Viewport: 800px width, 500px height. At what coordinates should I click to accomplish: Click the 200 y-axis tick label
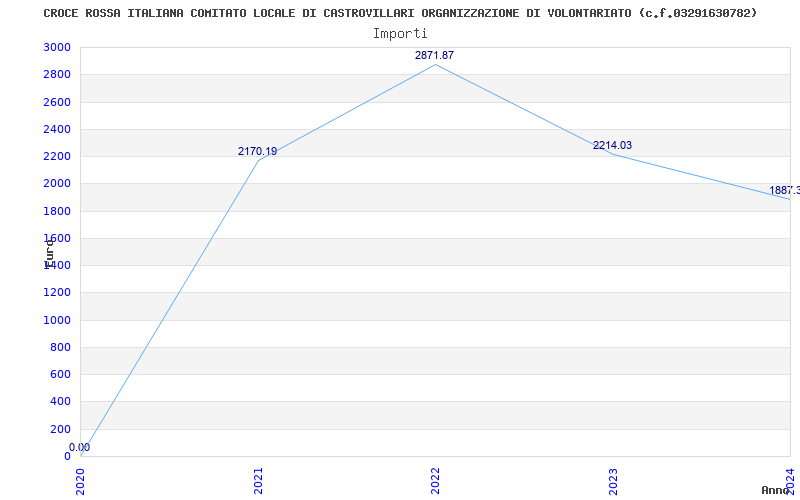tap(60, 429)
